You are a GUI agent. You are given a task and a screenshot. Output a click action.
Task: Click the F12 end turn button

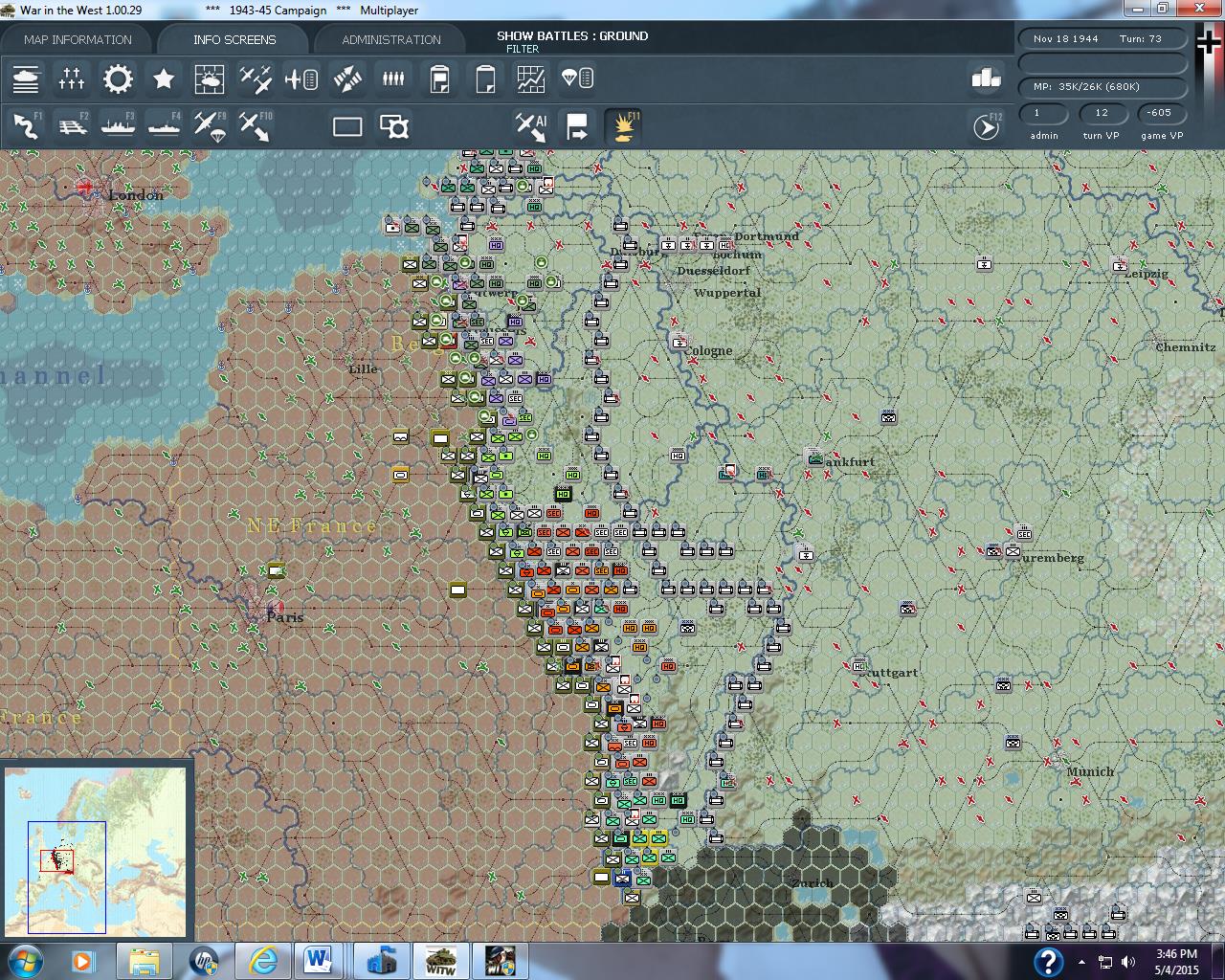point(986,126)
